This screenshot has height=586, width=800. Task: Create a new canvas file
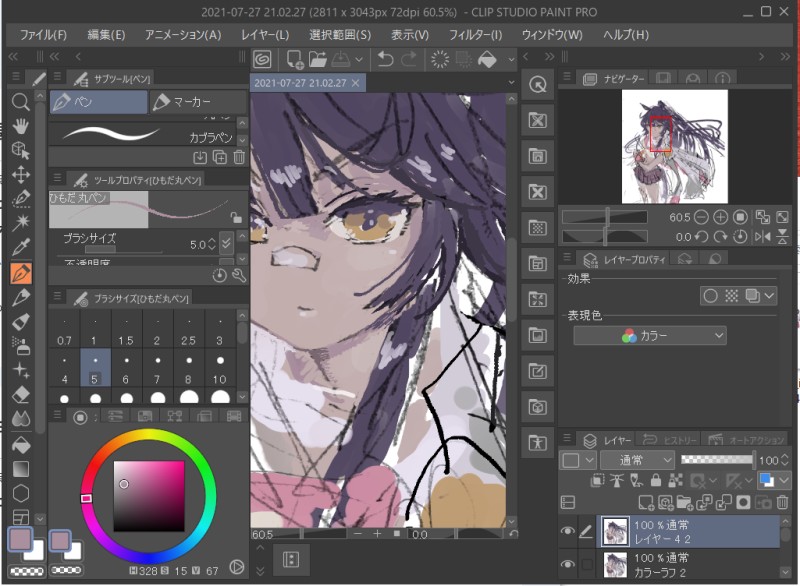294,59
